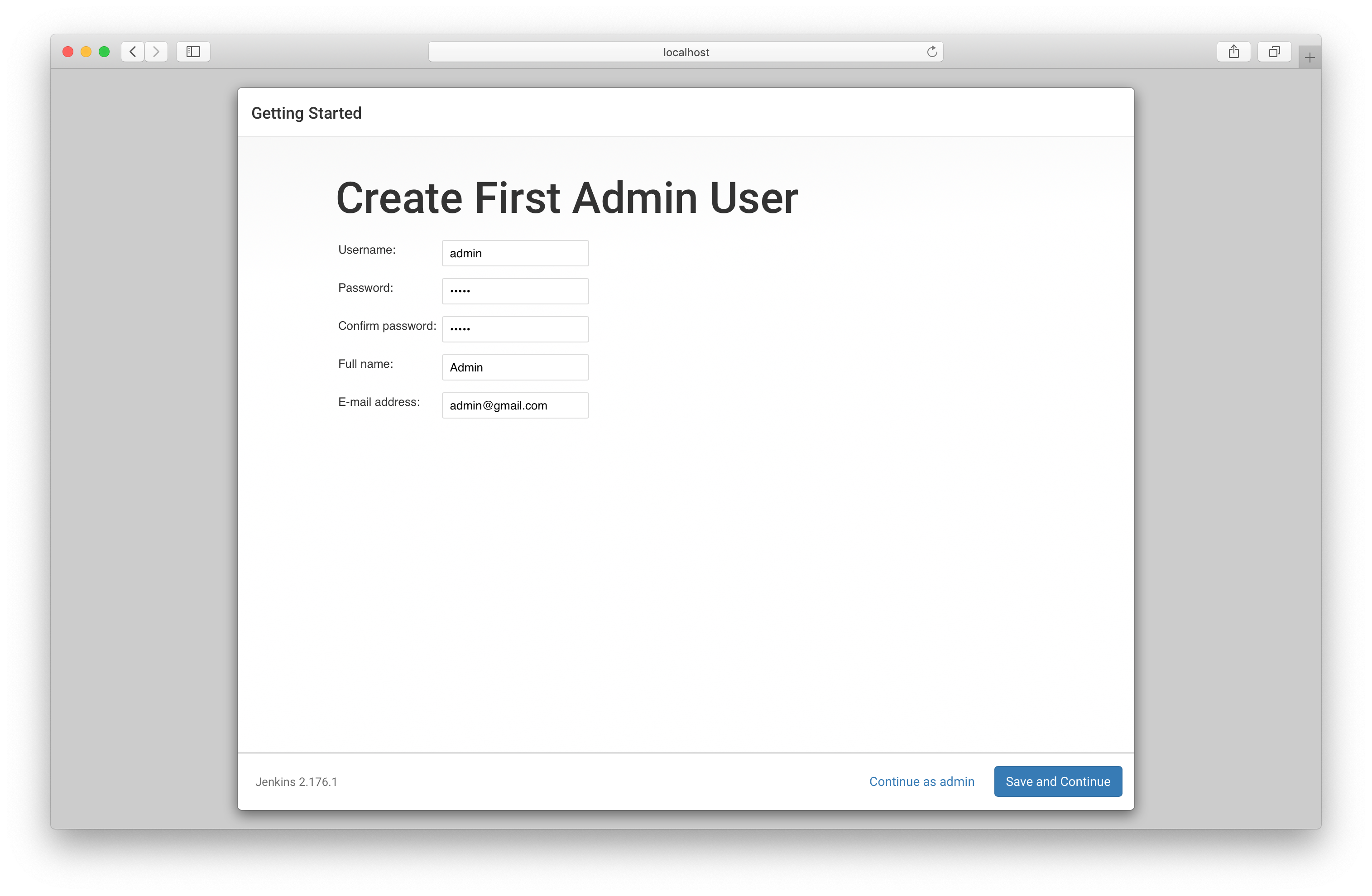Click the browser back navigation arrow

click(133, 51)
